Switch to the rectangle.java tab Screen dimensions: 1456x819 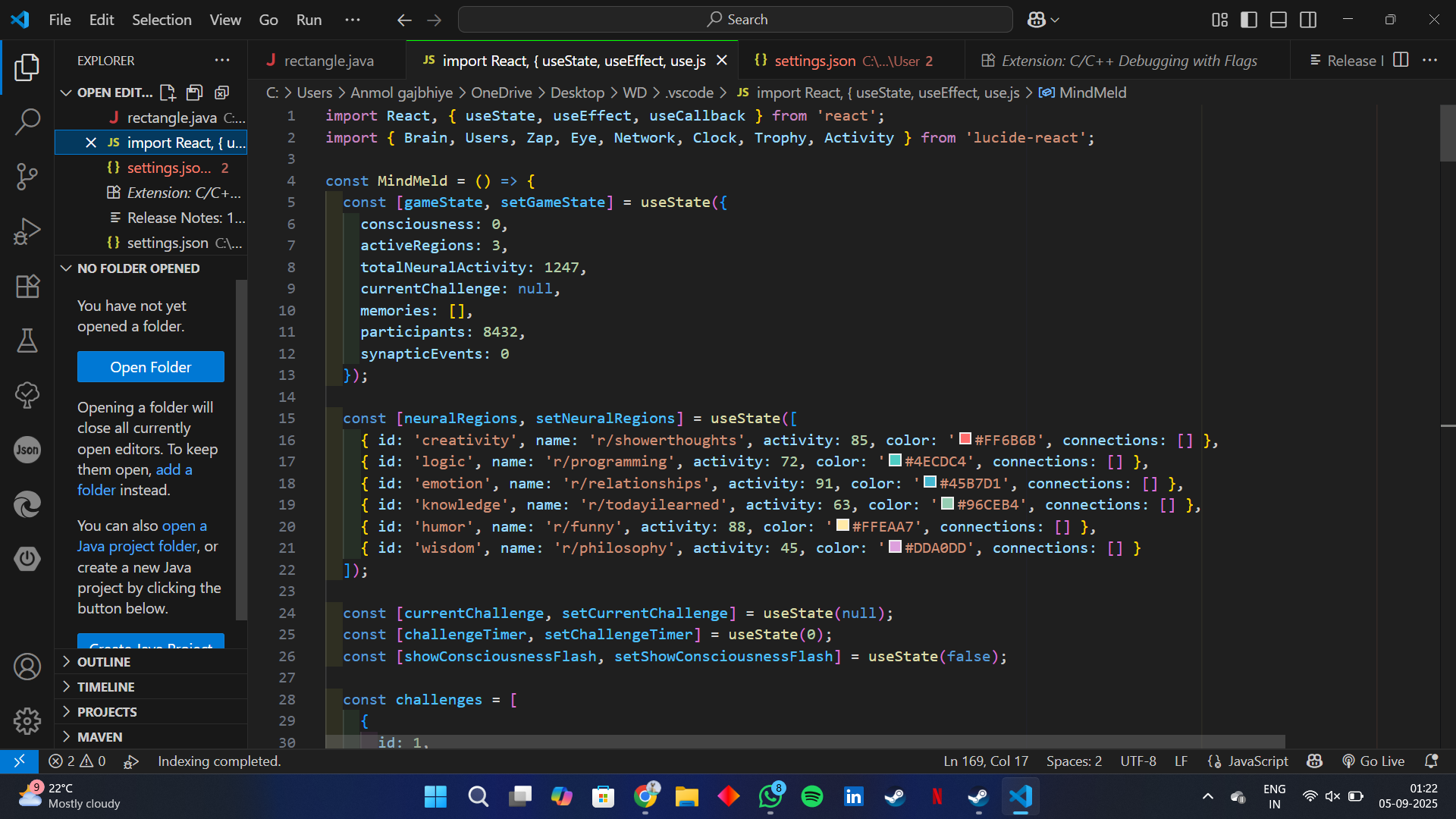(x=328, y=61)
